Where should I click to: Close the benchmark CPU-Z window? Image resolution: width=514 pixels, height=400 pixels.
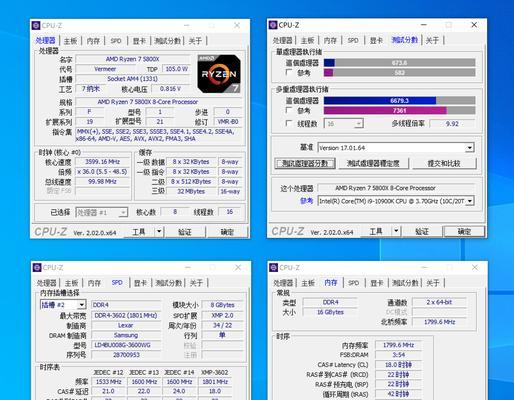[x=474, y=25]
